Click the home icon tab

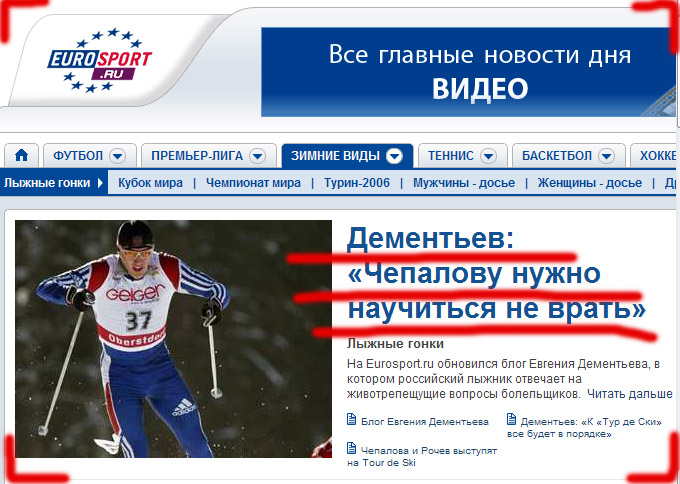[x=21, y=155]
